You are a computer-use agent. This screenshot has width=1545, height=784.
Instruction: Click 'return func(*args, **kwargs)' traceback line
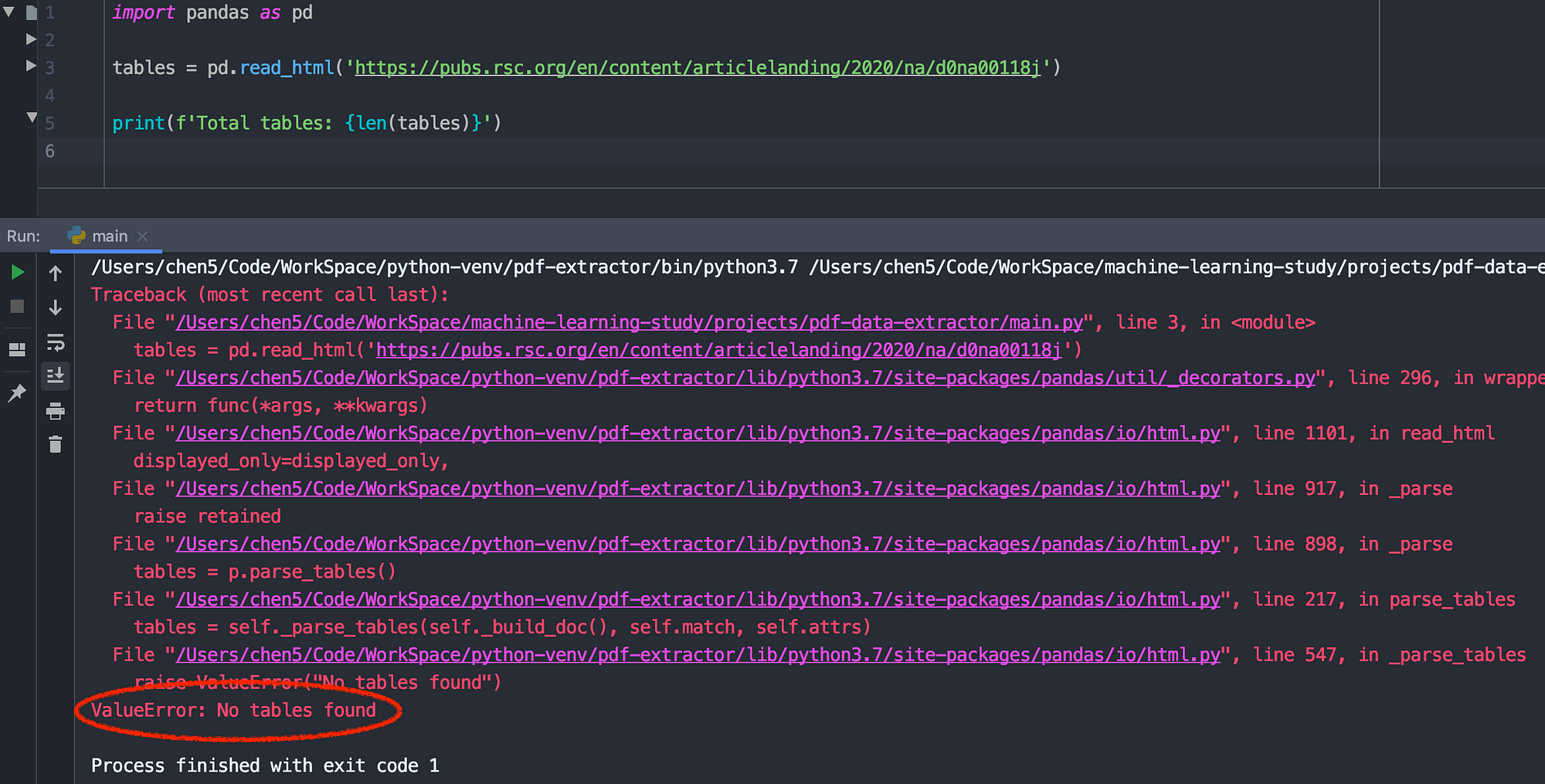click(x=280, y=406)
